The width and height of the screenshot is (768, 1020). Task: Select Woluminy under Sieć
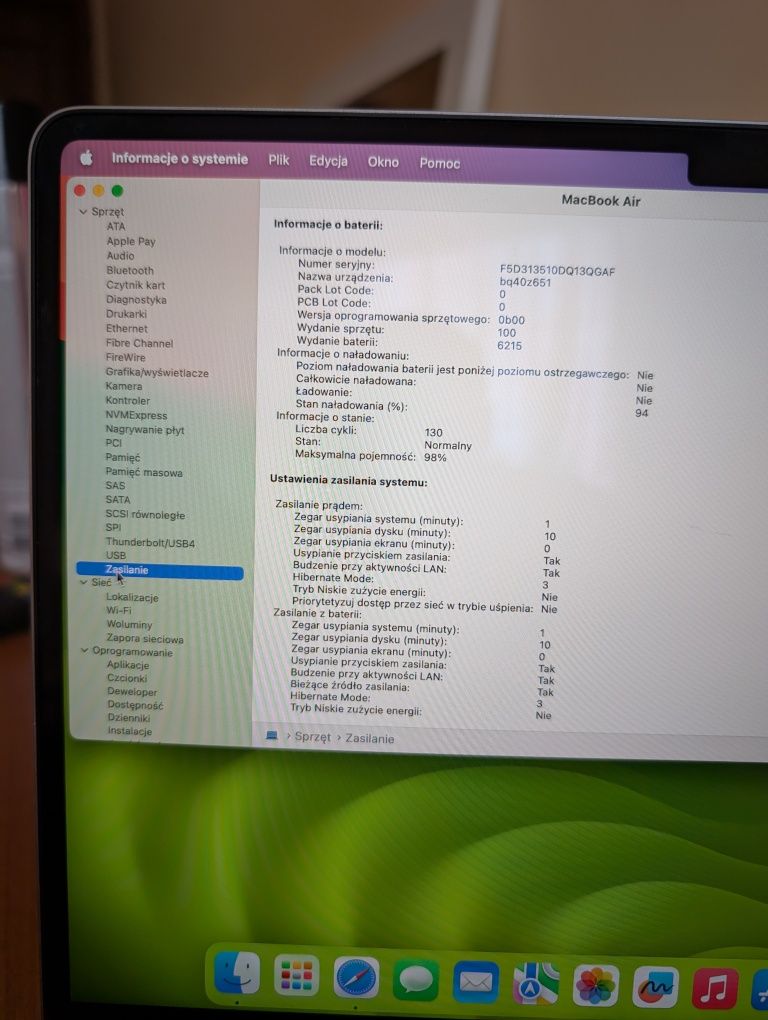pyautogui.click(x=129, y=624)
